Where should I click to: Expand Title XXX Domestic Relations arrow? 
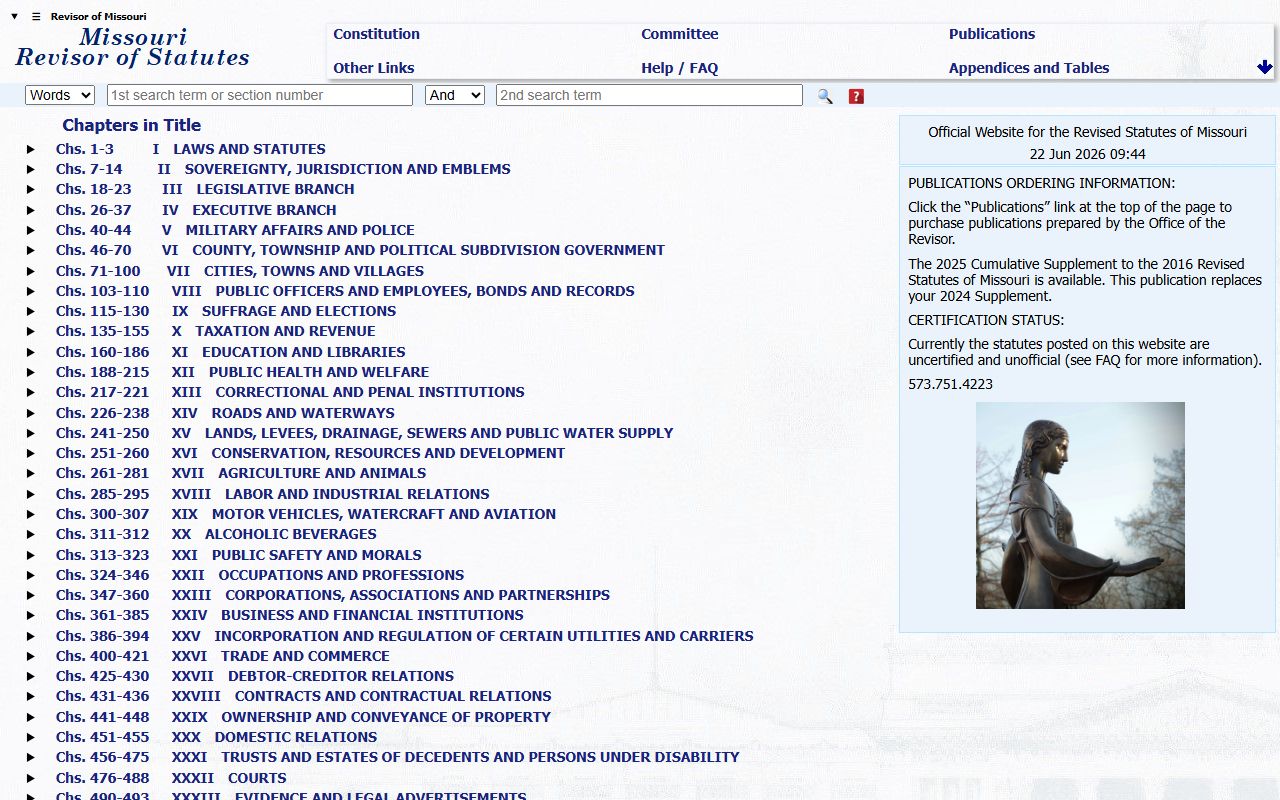pos(31,737)
